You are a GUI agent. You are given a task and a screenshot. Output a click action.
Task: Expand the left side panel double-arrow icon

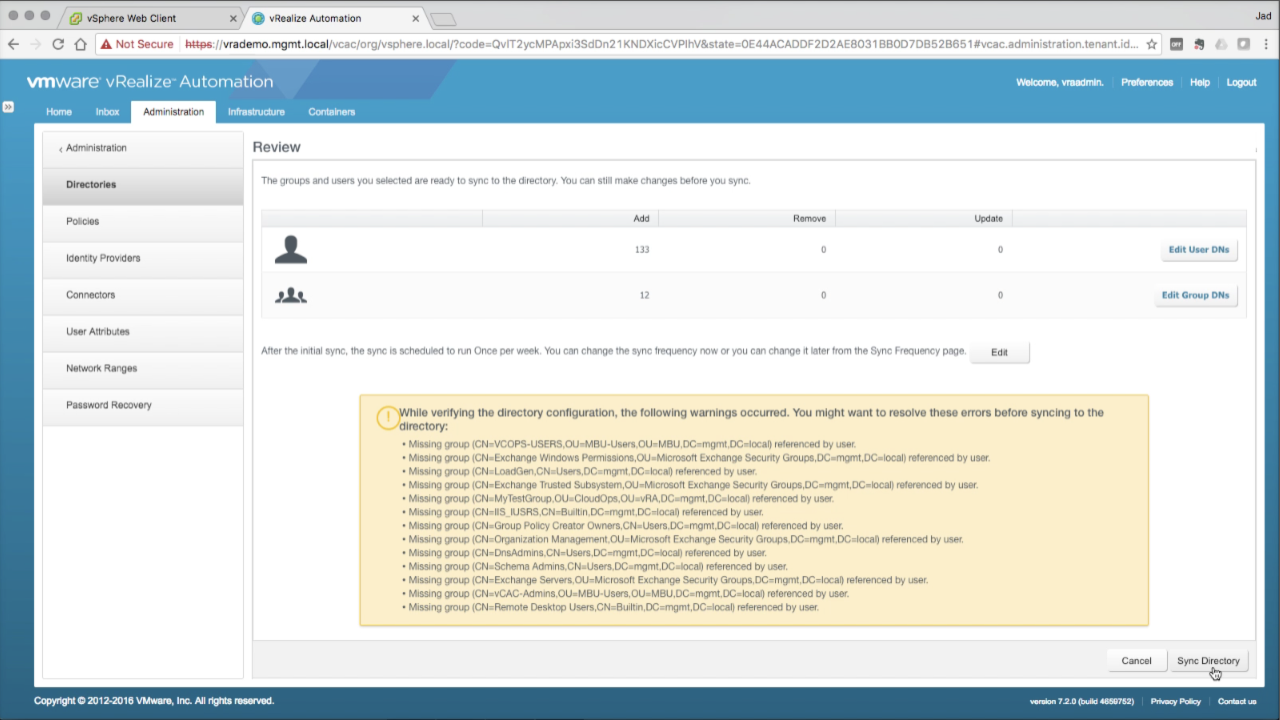(8, 106)
